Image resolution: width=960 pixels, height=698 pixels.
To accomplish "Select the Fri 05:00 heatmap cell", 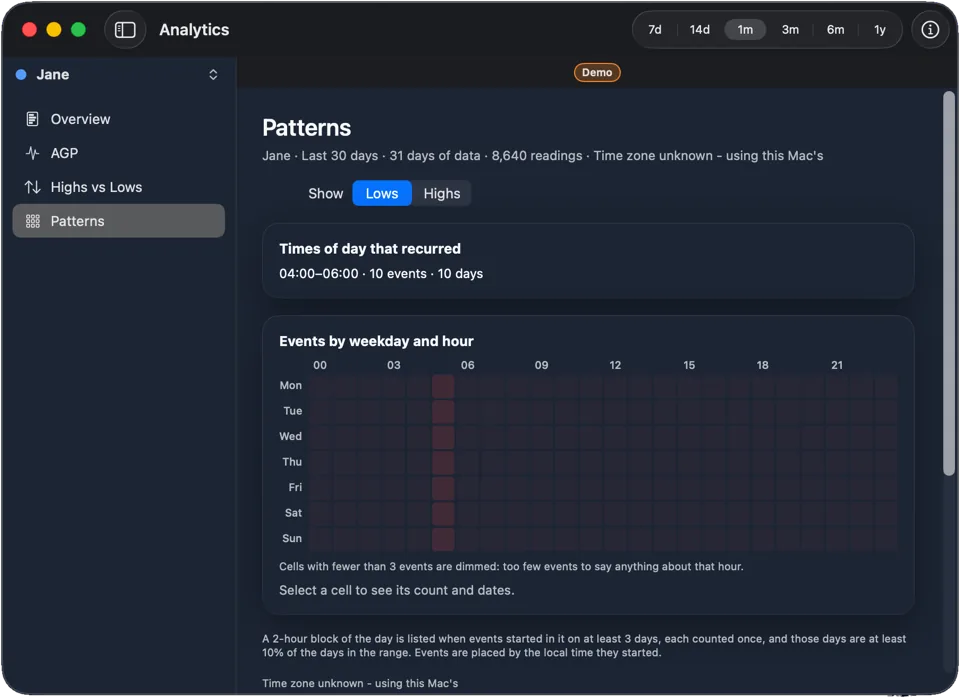I will [443, 488].
